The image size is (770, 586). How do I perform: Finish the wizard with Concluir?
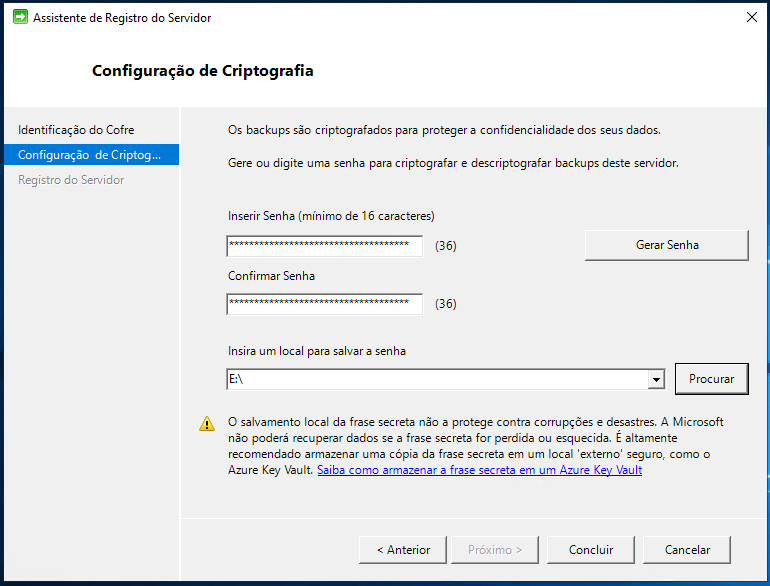pos(591,550)
